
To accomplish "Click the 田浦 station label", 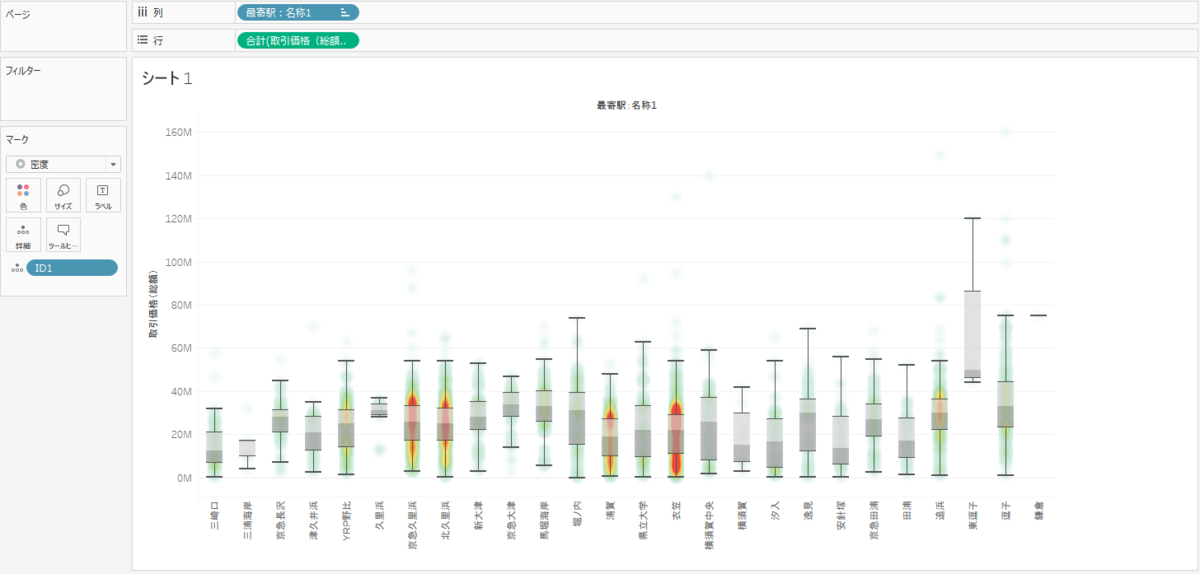I will (908, 511).
